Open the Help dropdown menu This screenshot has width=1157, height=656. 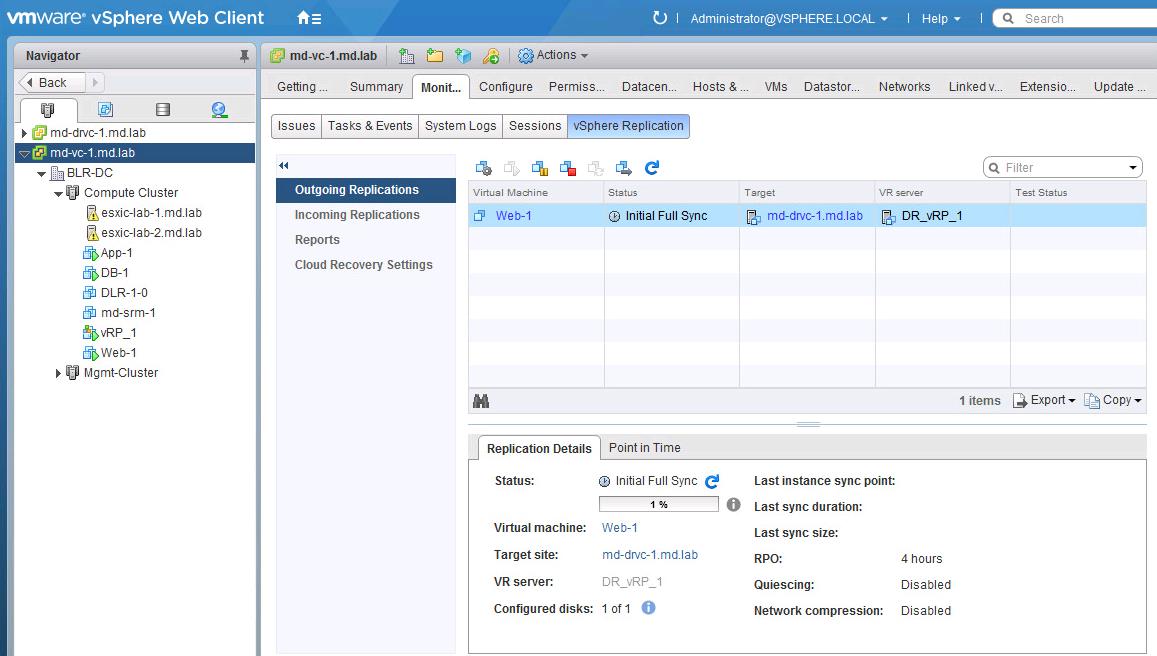941,18
